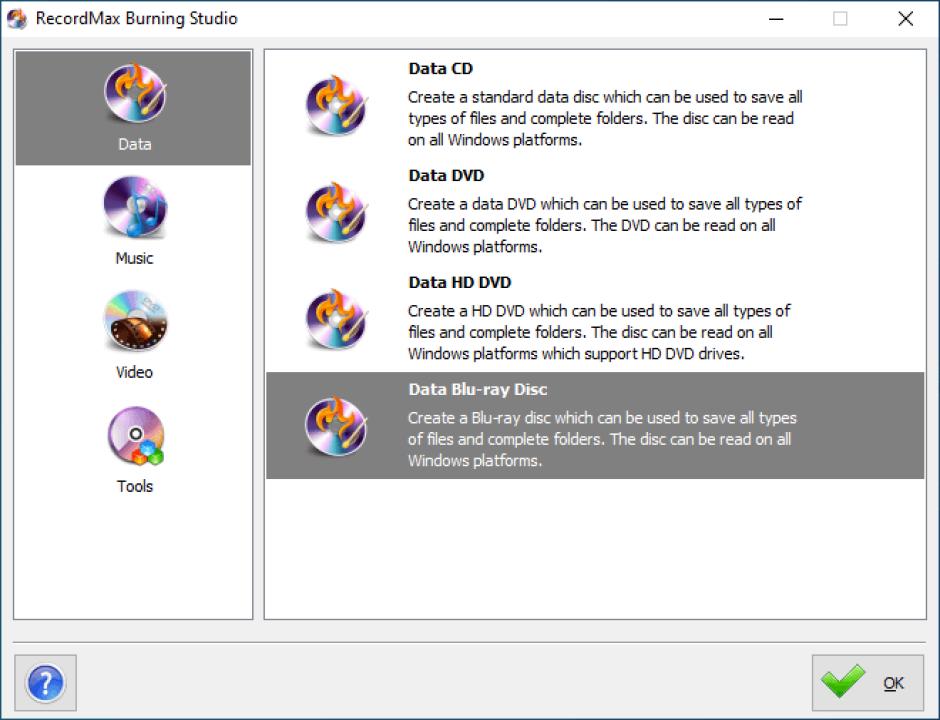Switch to the Video label

click(134, 372)
